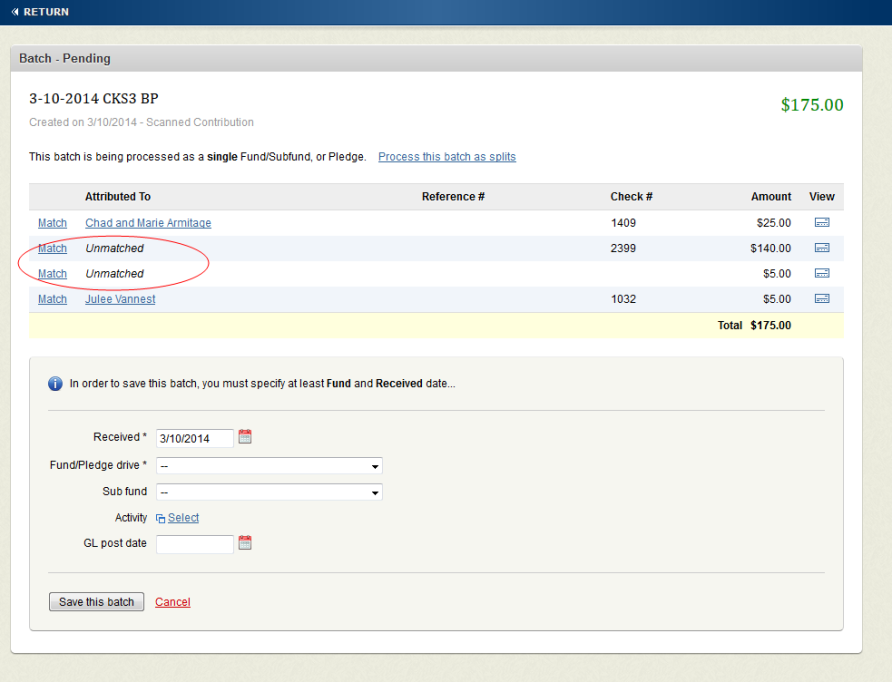Viewport: 892px width, 682px height.
Task: View check image for Chad and Marie Armitage
Action: point(822,222)
